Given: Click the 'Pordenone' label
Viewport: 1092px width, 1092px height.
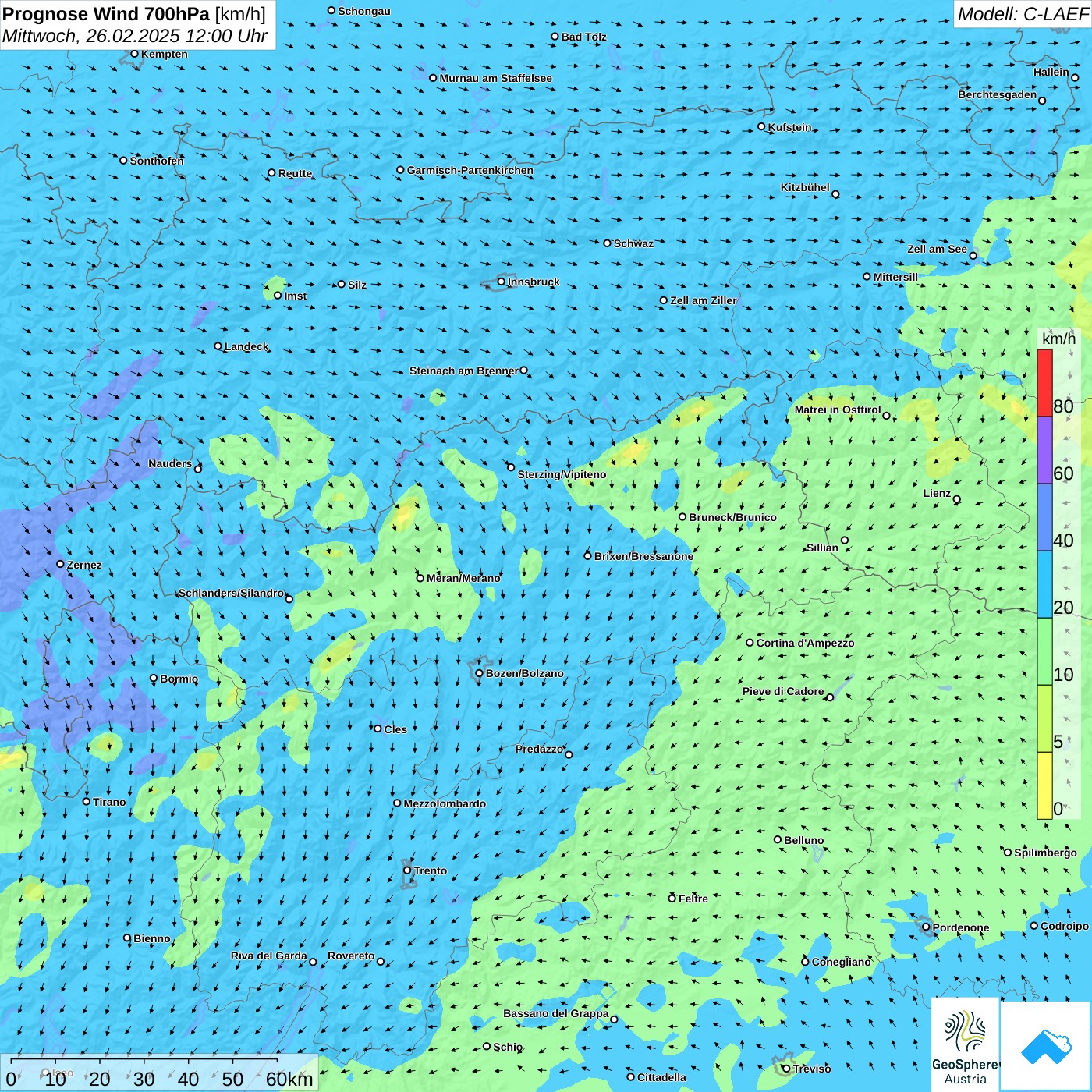Looking at the screenshot, I should 961,927.
